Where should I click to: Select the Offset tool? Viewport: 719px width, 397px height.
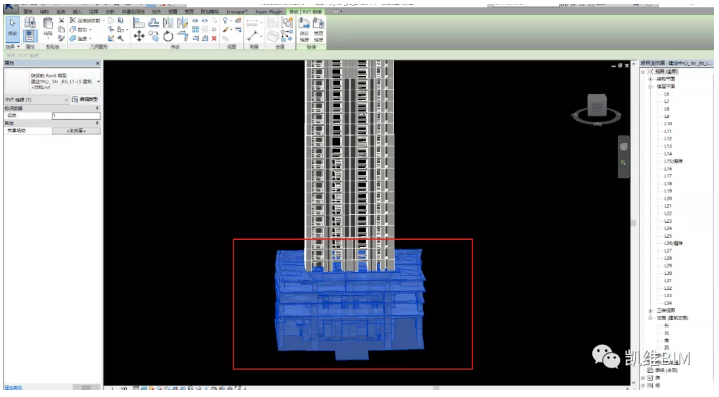pos(154,22)
